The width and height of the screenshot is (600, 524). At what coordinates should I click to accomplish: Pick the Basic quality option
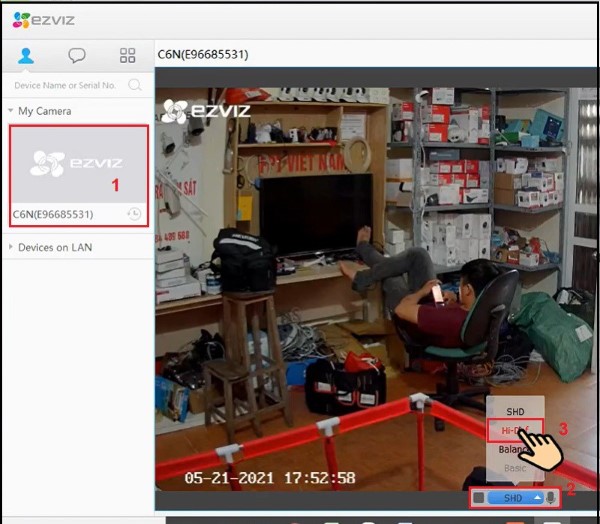coord(514,468)
